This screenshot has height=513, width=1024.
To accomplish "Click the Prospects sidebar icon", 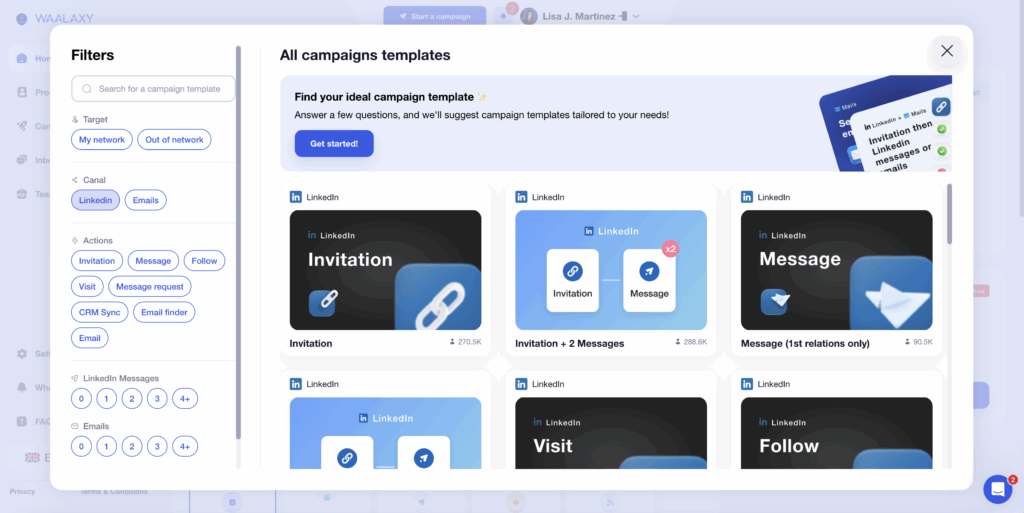I will pos(22,92).
